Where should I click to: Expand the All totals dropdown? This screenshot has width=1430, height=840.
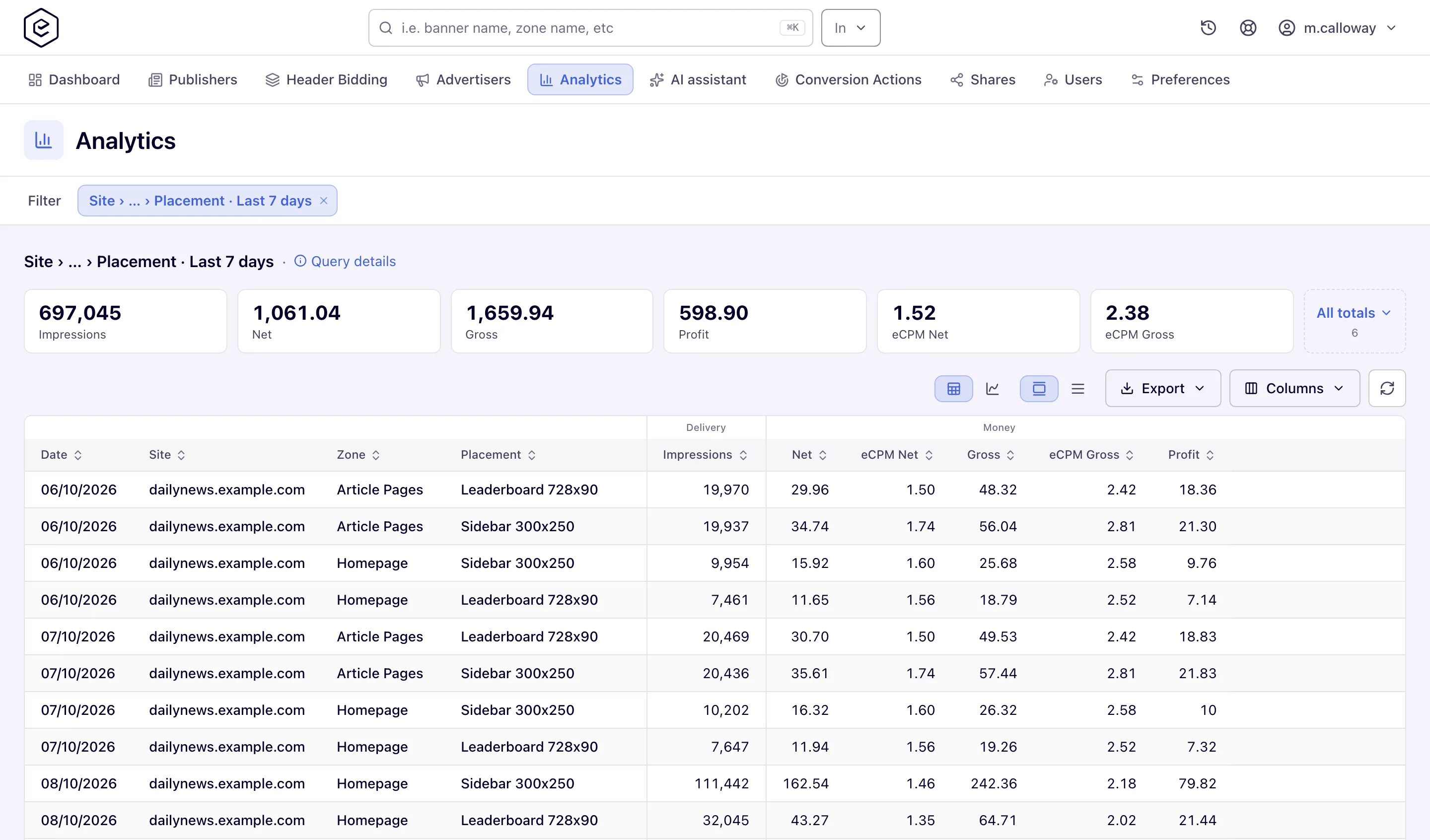coord(1354,321)
